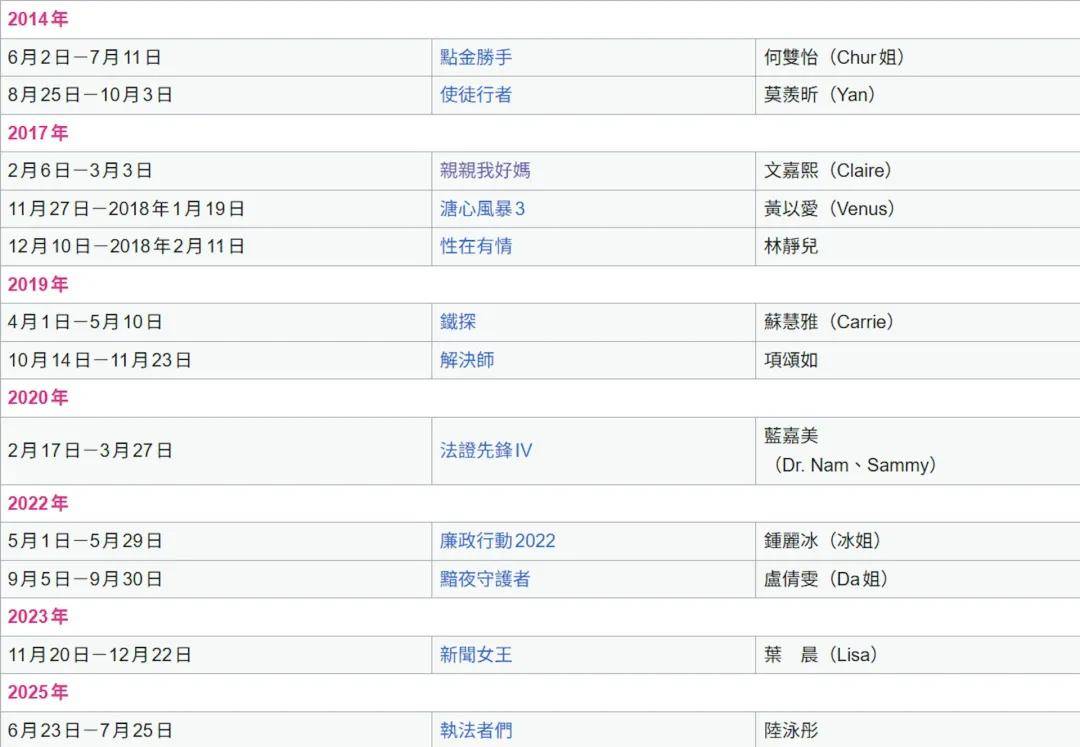
Task: Open the 點金勝手 link
Action: click(x=476, y=57)
